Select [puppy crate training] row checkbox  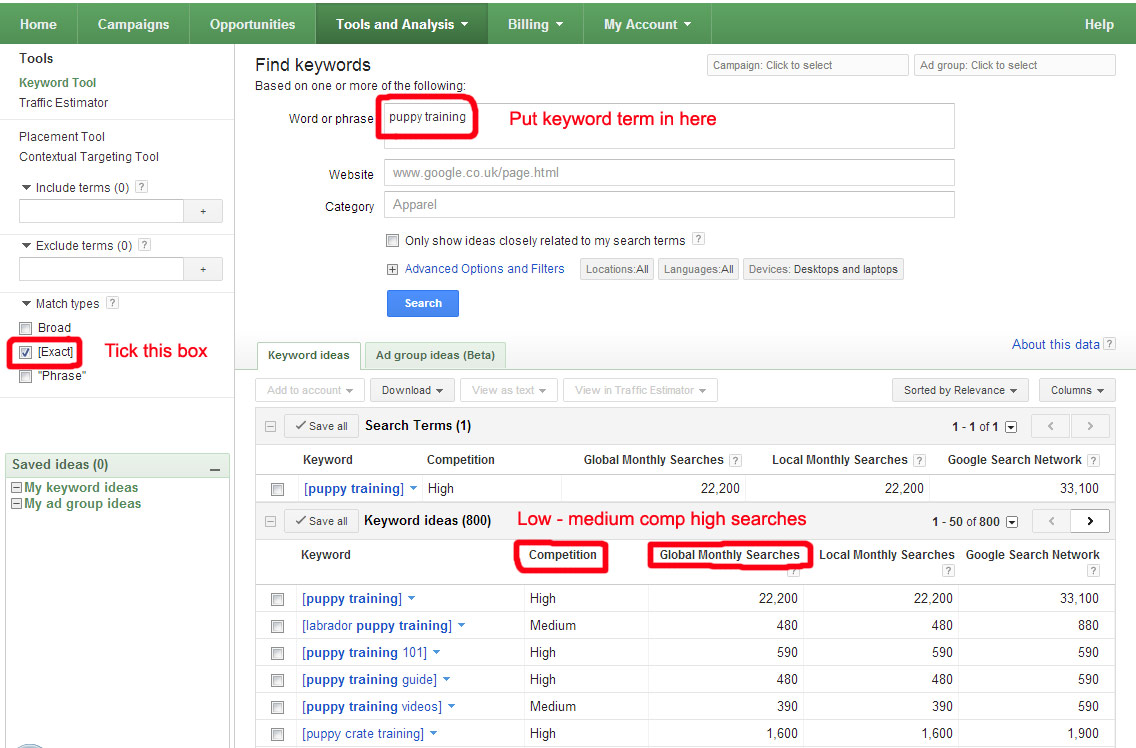tap(277, 734)
